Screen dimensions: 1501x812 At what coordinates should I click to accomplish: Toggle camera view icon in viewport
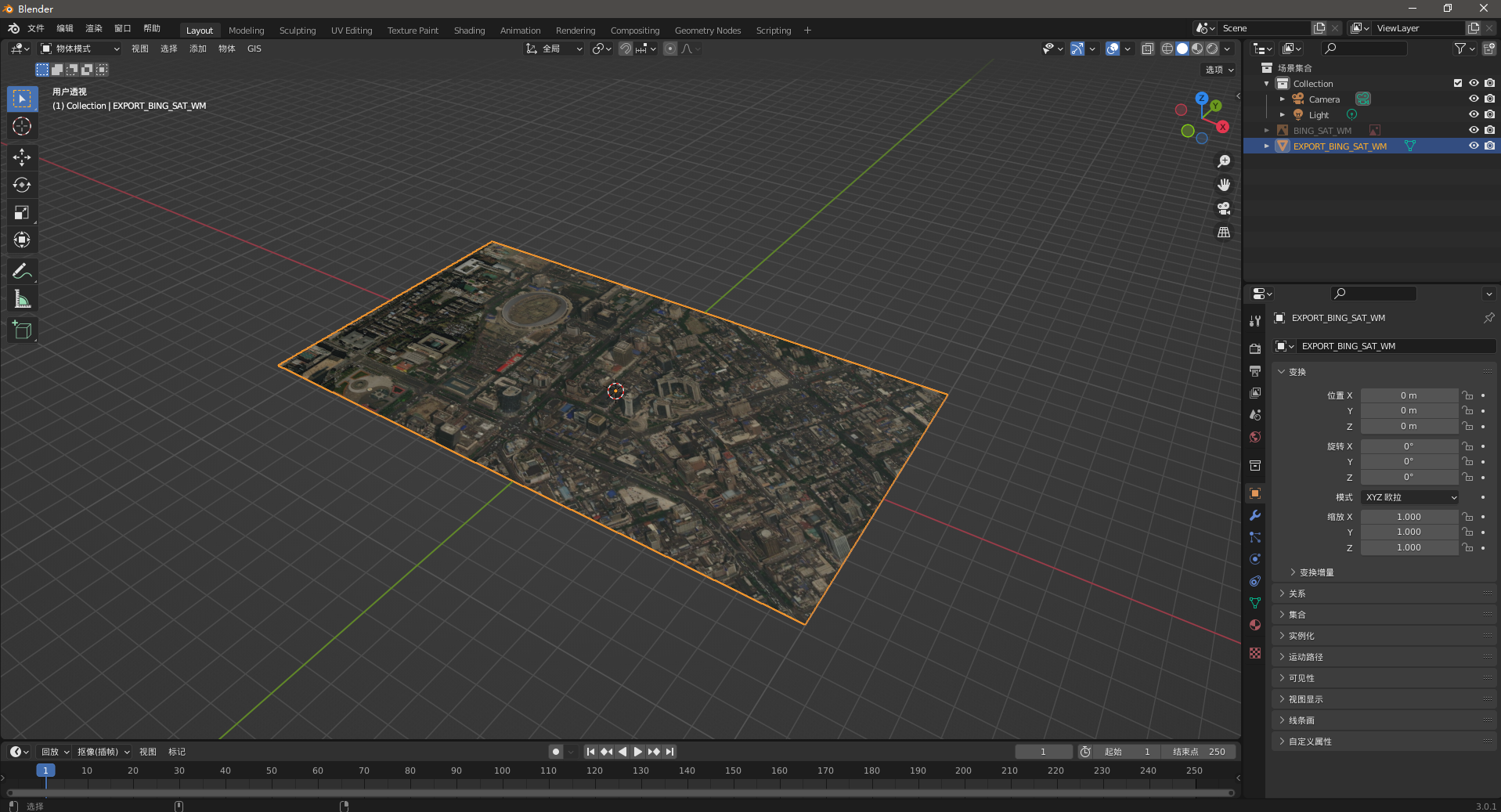pyautogui.click(x=1224, y=208)
